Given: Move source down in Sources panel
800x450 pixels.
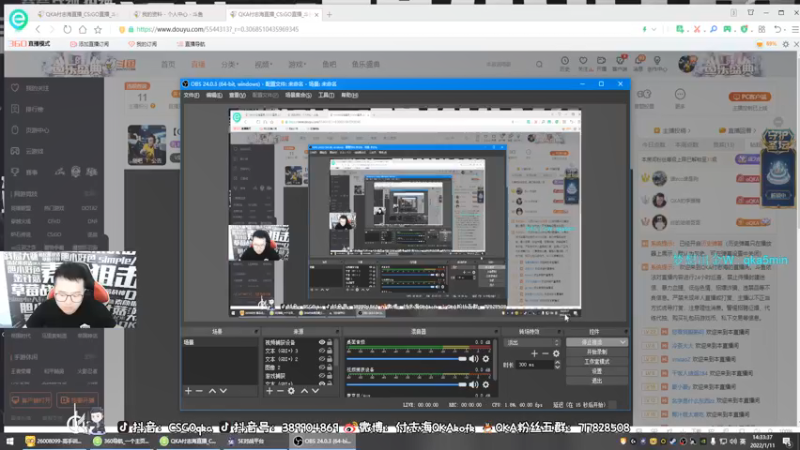Looking at the screenshot, I should [315, 391].
